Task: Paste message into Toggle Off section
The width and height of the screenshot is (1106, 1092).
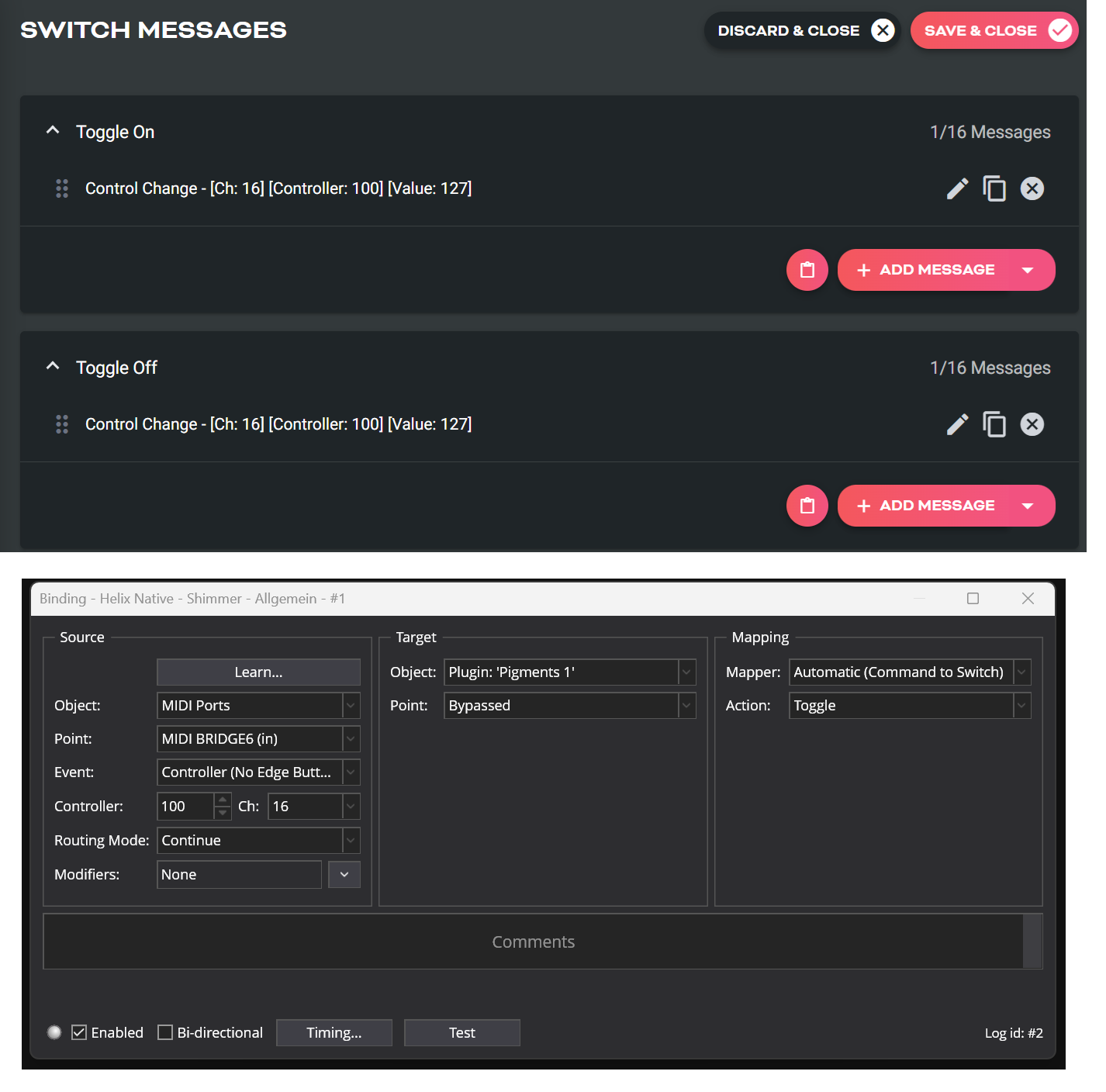Action: point(807,506)
